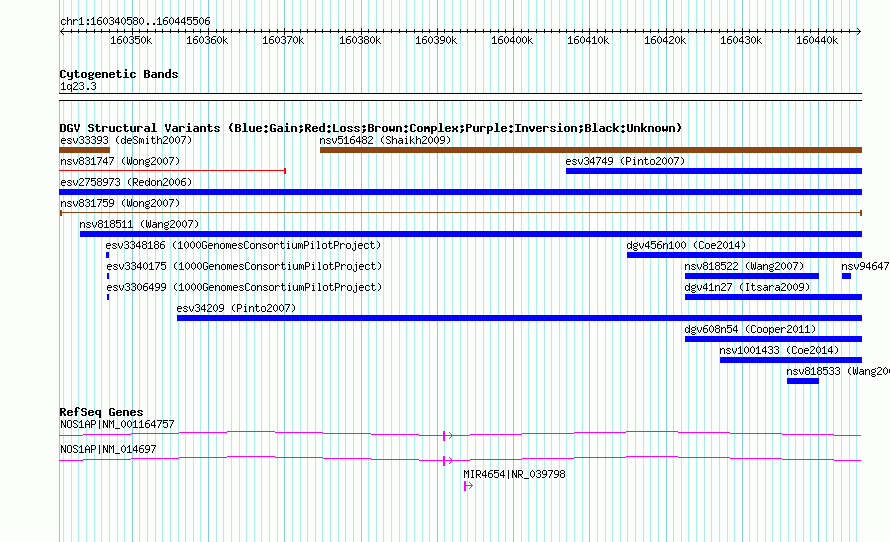Screen dimensions: 890x542
Task: Open the esv3340175 1000GenomesConsortiumPilotProject label
Action: point(244,266)
